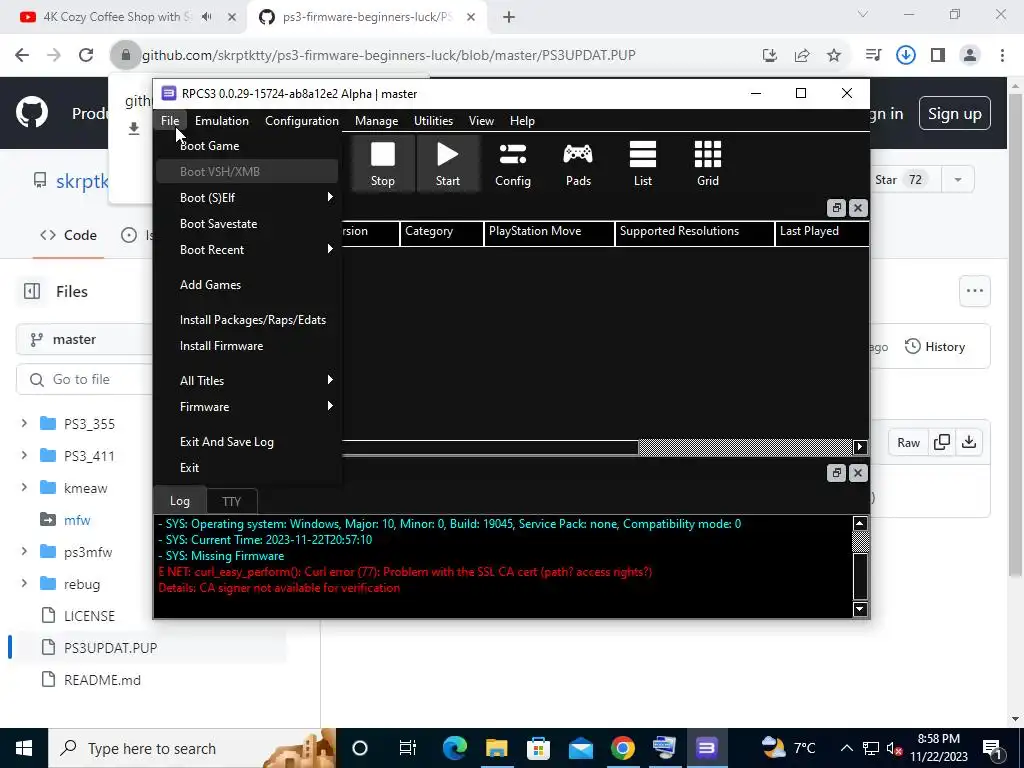This screenshot has width=1024, height=768.
Task: Click the Stop button in RPCS3 toolbar
Action: click(x=383, y=164)
